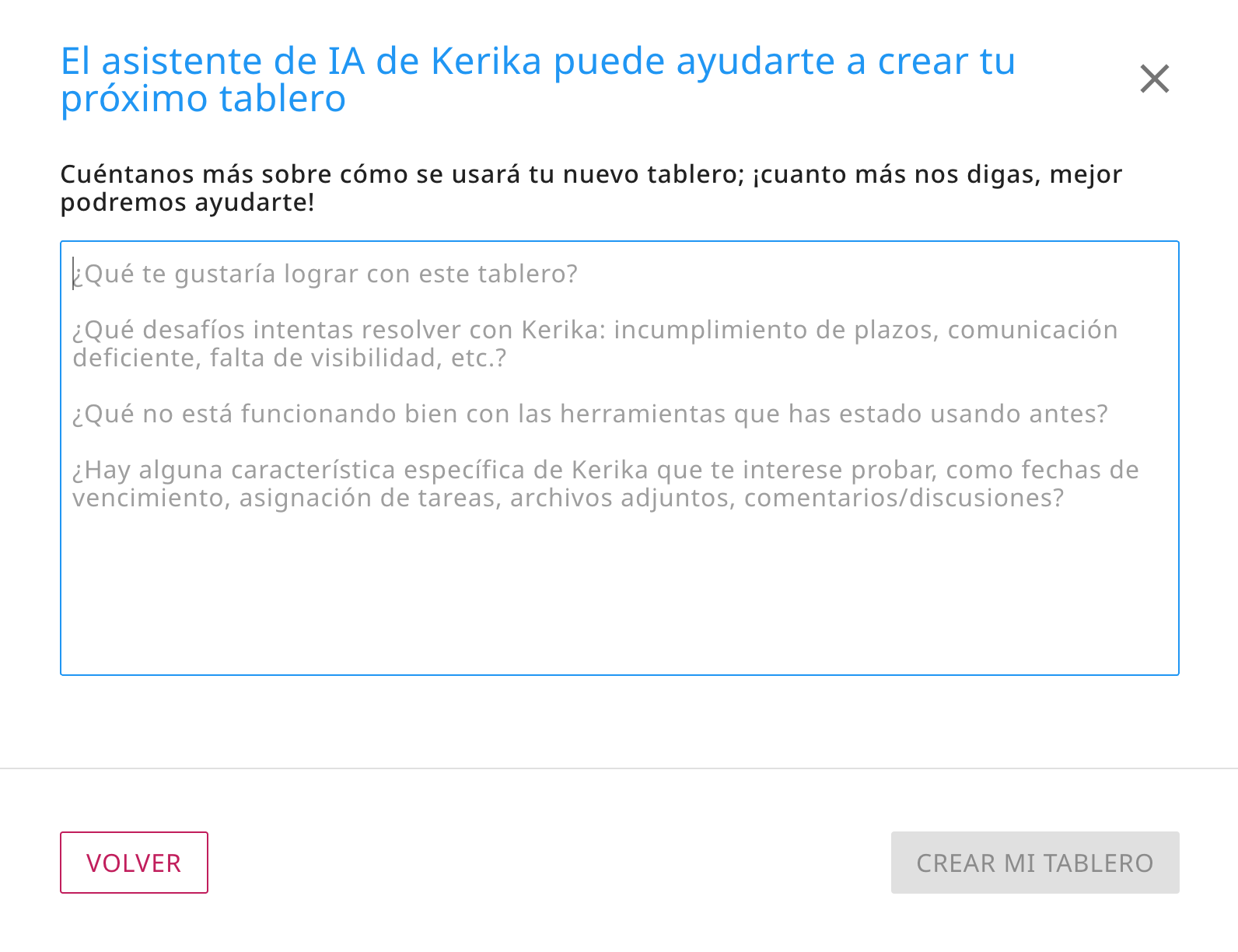Click the VOLVER button
The width and height of the screenshot is (1238, 952).
[134, 863]
